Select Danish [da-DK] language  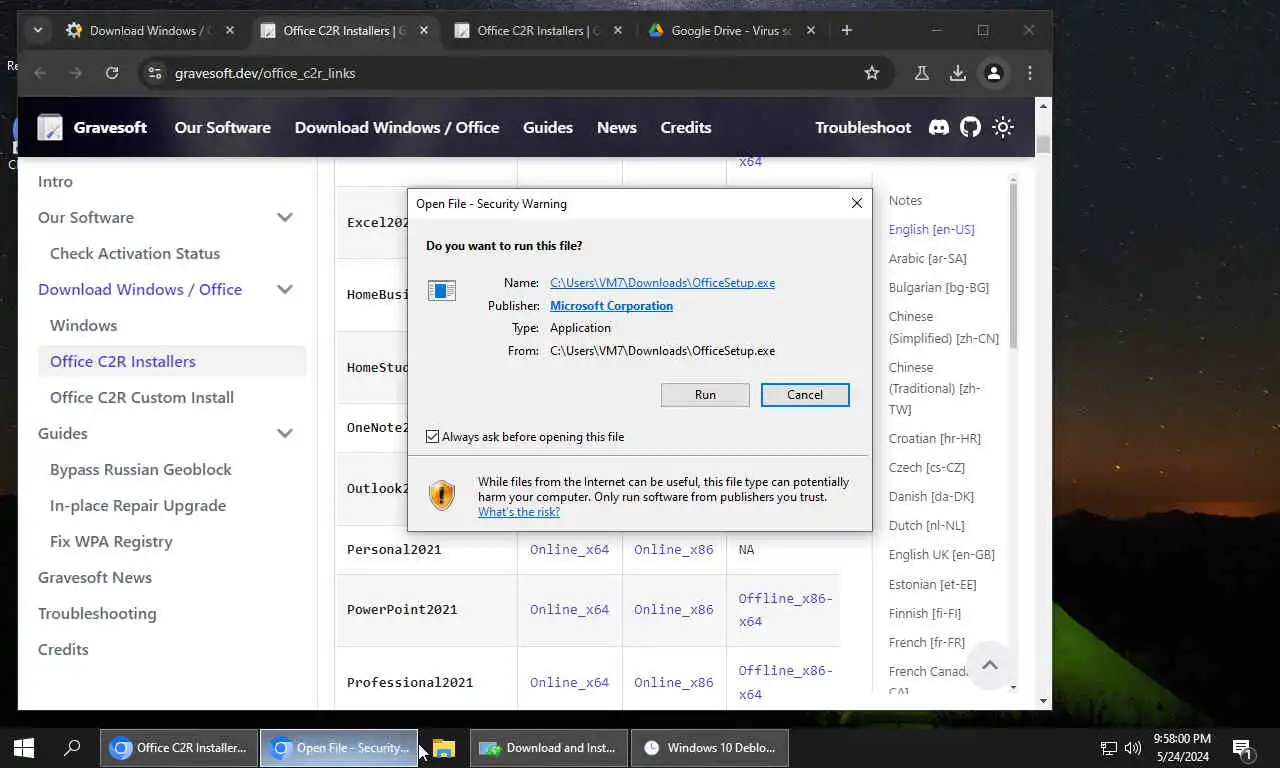pyautogui.click(x=931, y=496)
